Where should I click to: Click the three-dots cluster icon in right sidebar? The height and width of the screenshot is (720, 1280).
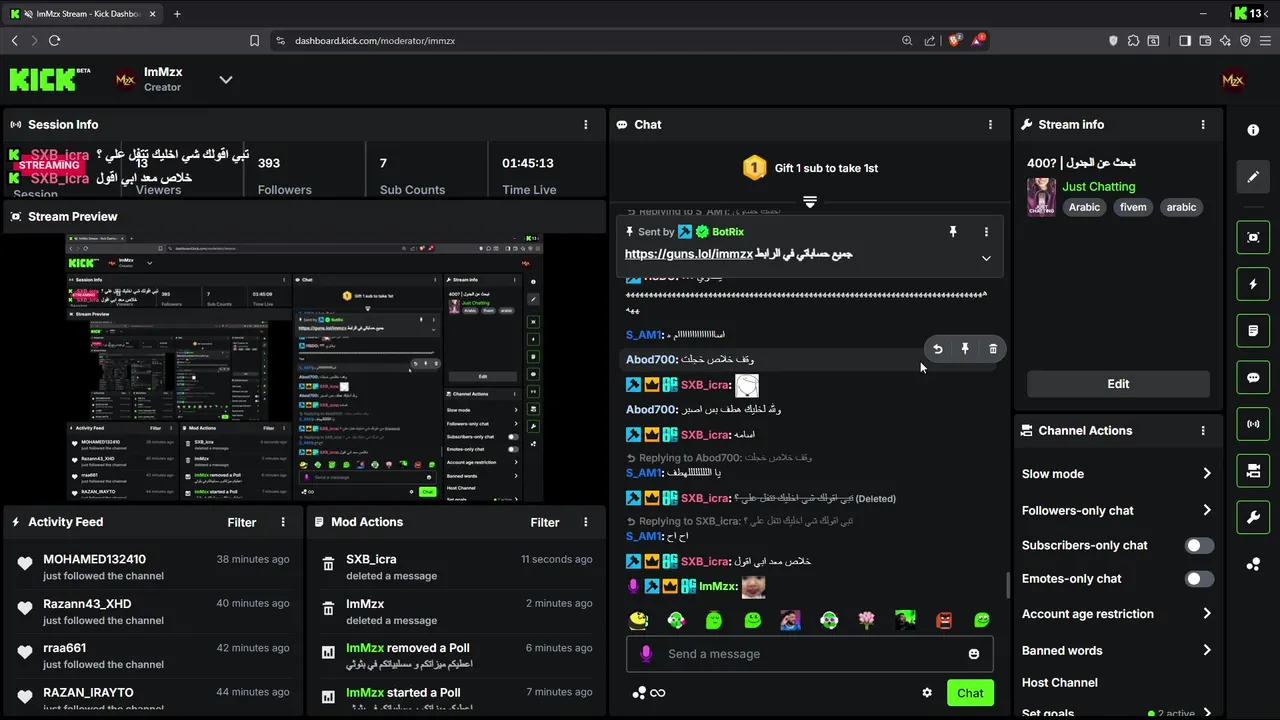point(1253,564)
